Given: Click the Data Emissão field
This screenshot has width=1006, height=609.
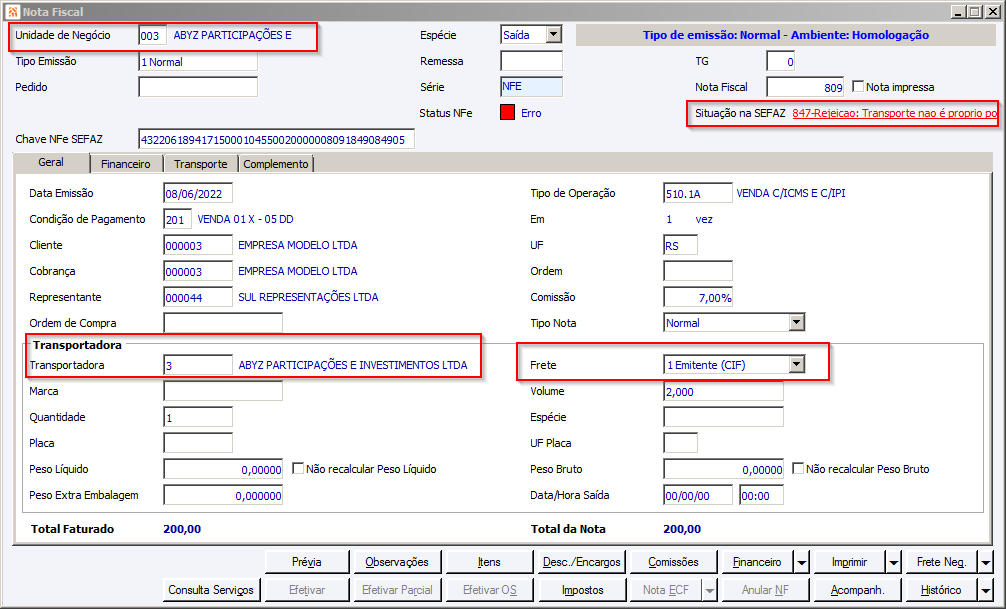Looking at the screenshot, I should 198,193.
